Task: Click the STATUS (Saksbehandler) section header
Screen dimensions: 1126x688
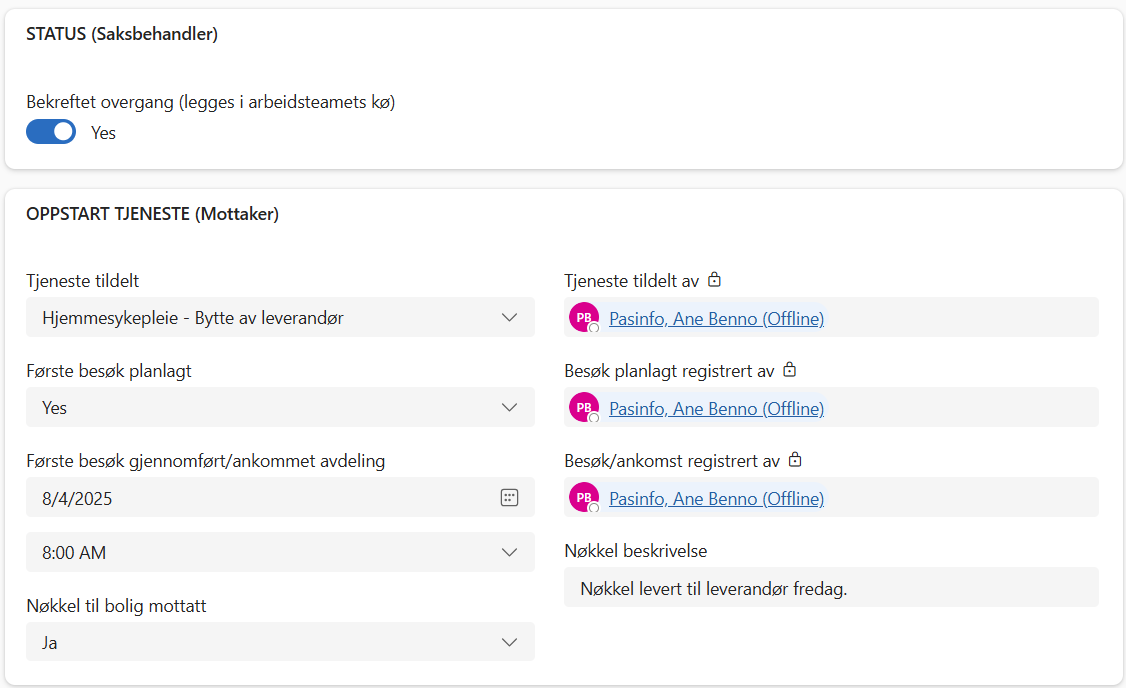Action: point(122,35)
